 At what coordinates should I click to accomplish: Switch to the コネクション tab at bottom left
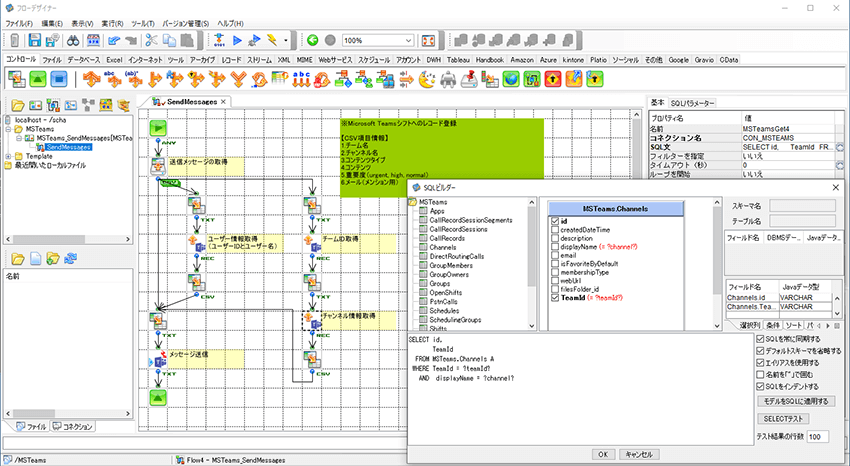coord(73,426)
